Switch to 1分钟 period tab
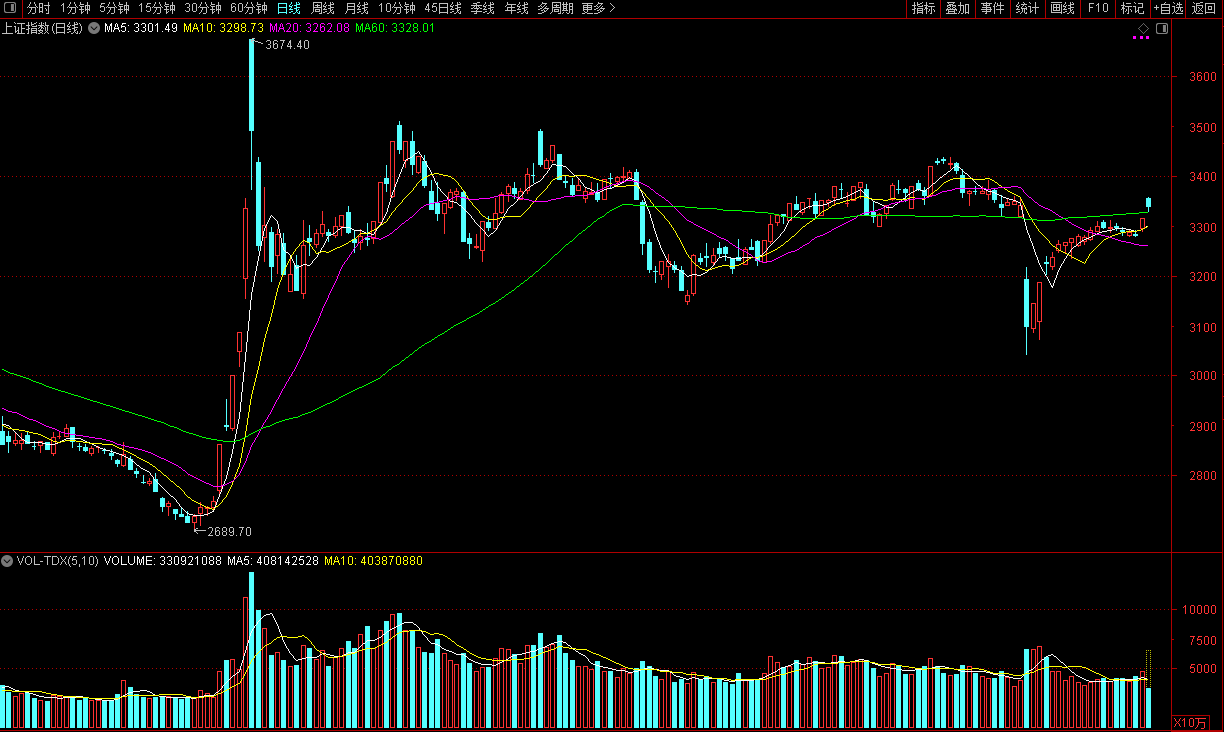 (75, 8)
